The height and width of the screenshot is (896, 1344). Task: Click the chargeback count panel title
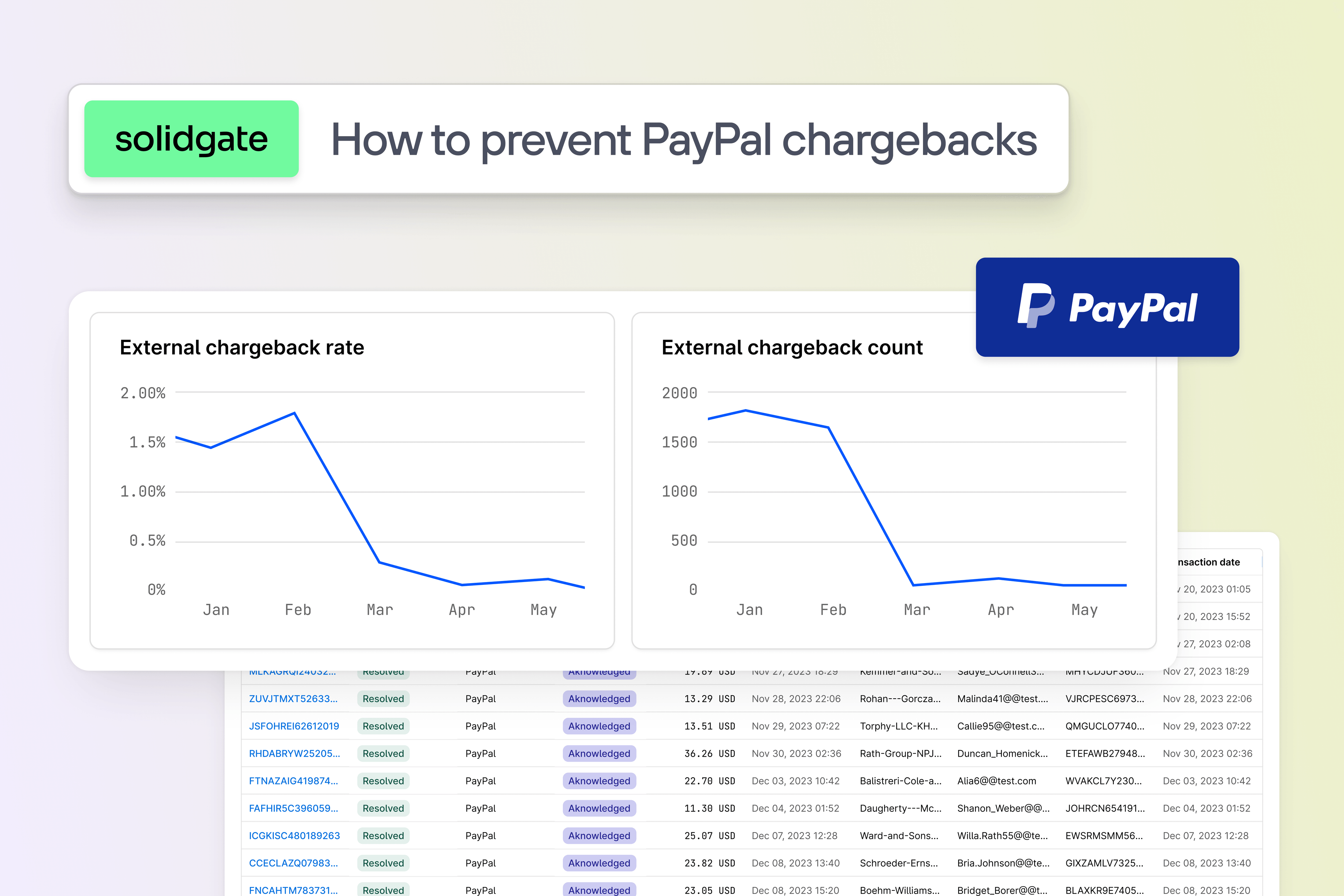pyautogui.click(x=792, y=347)
